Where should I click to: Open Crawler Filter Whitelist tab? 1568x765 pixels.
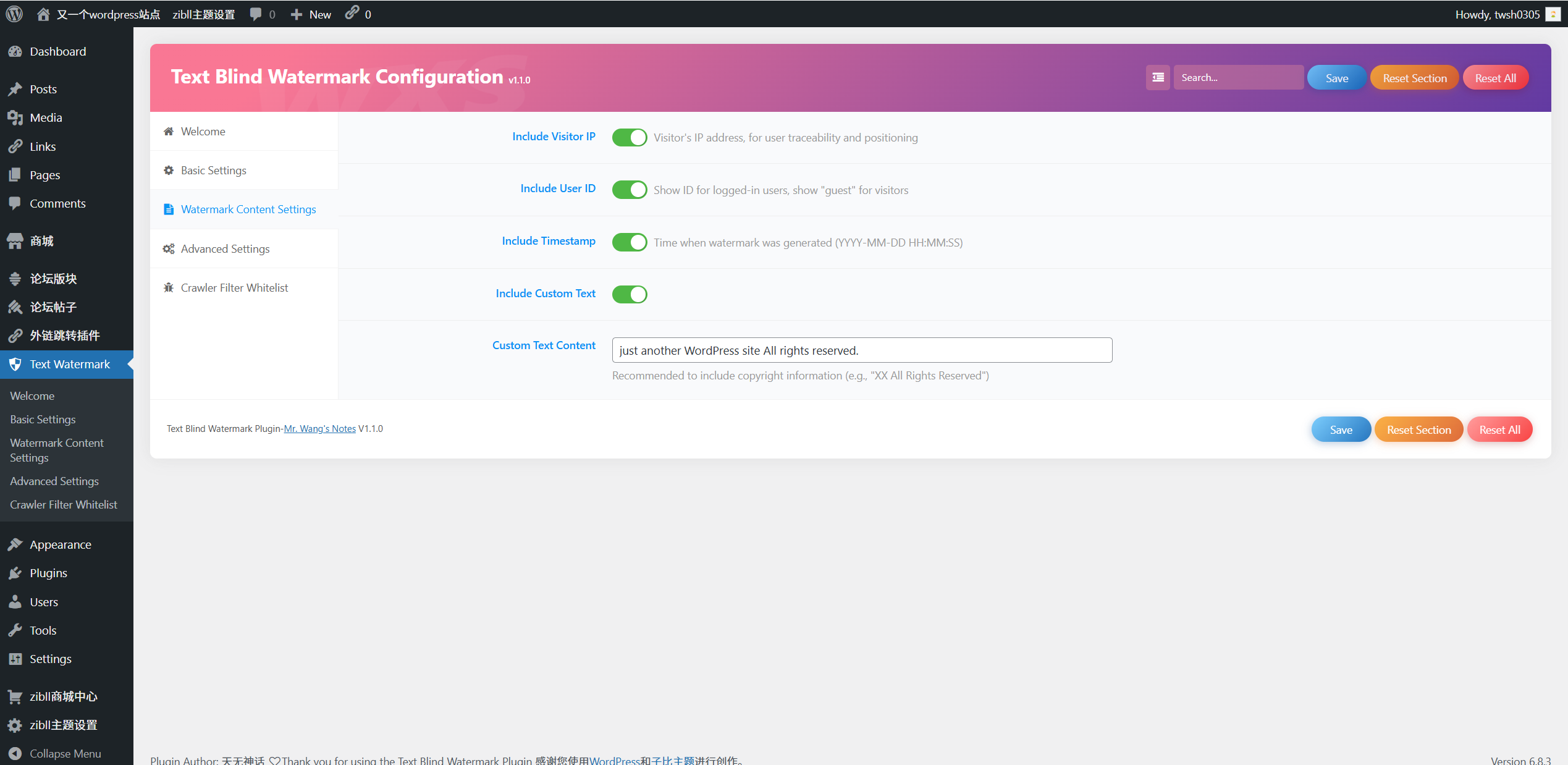[234, 287]
